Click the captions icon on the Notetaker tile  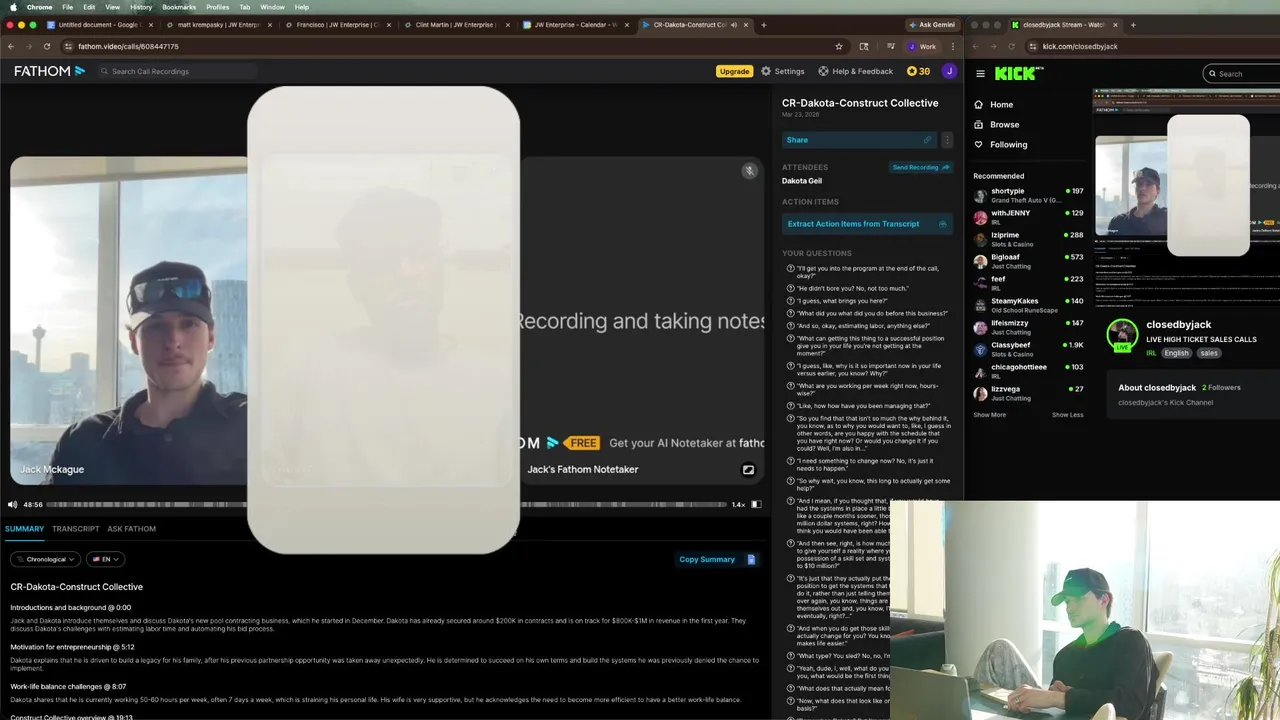[748, 469]
